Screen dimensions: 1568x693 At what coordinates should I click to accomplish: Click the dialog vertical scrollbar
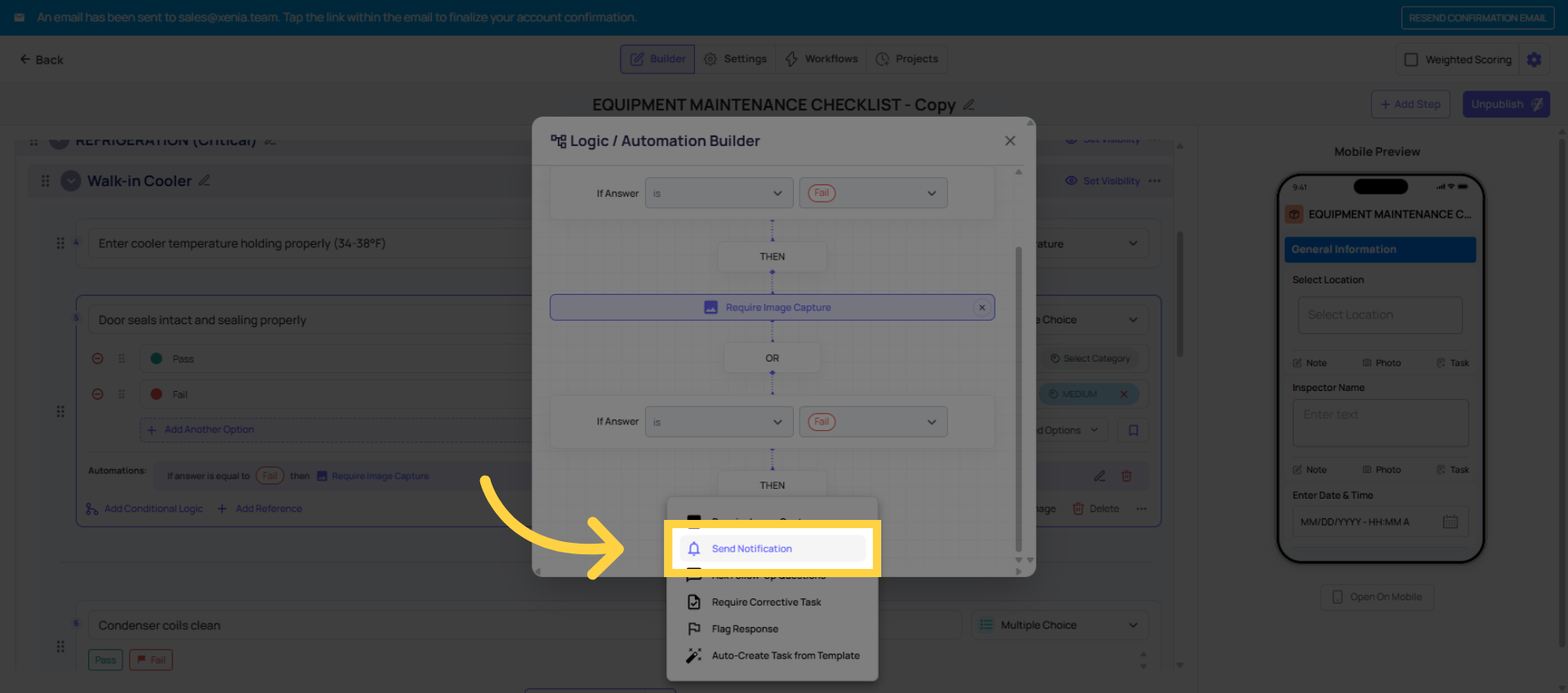tap(1018, 400)
